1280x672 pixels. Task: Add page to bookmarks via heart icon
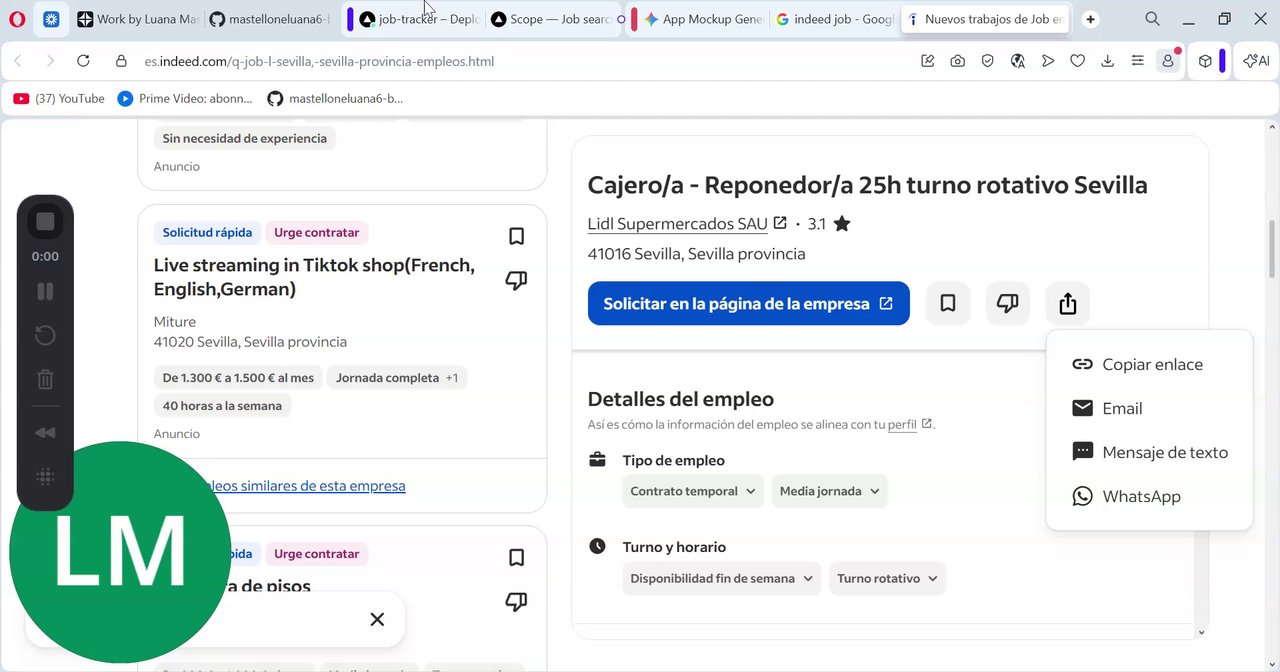[1078, 61]
